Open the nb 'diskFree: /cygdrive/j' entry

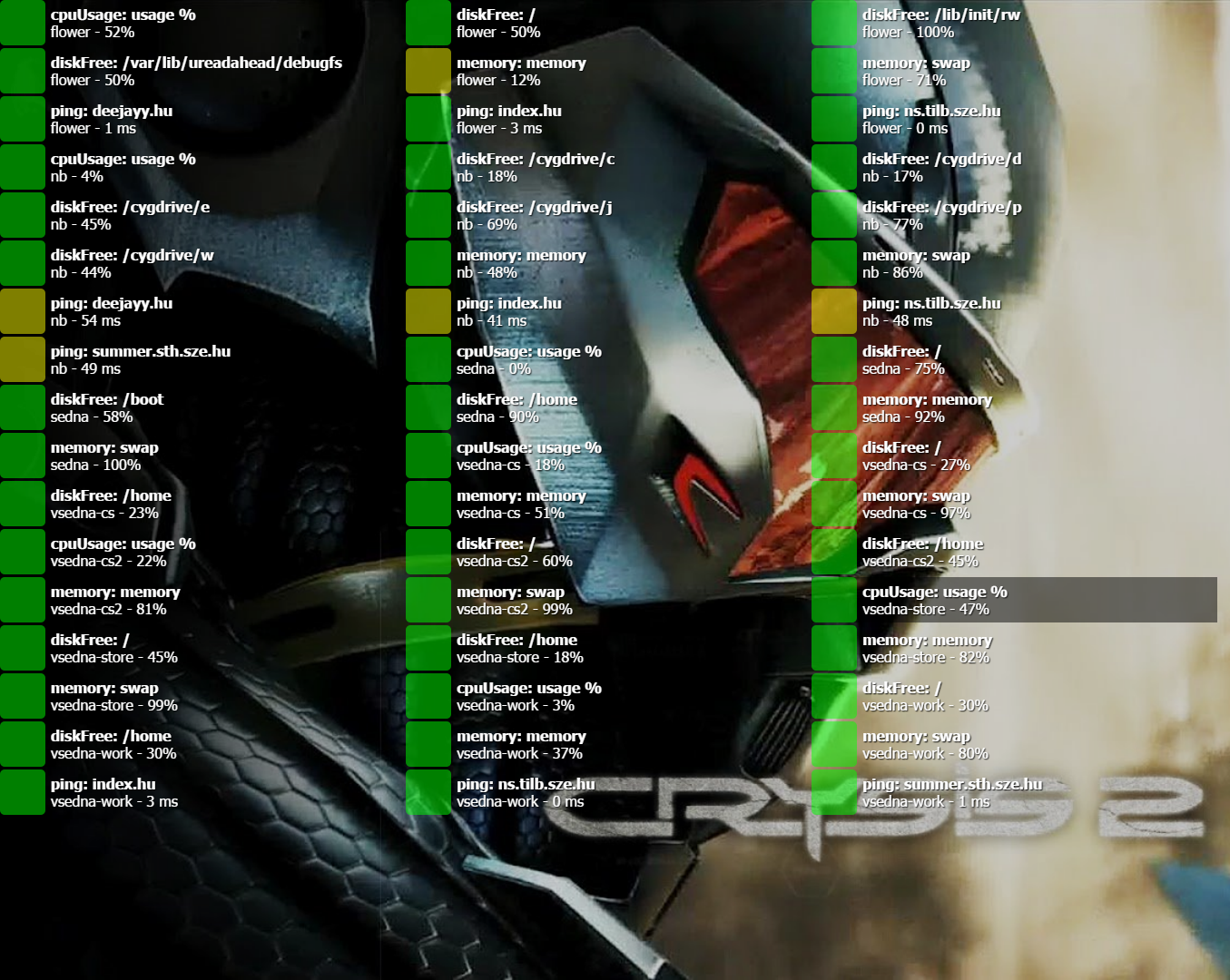point(608,215)
